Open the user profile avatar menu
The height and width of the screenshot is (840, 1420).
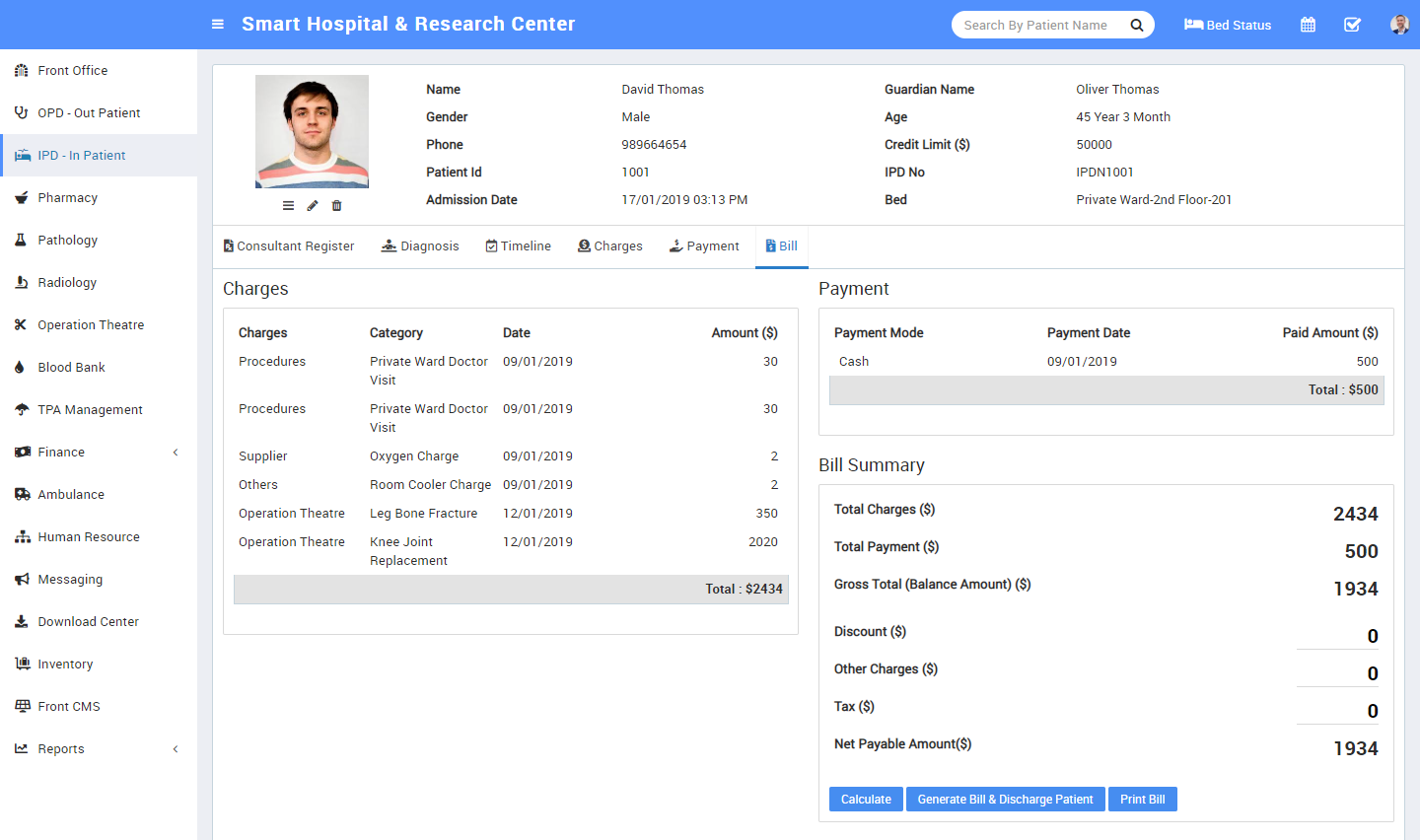tap(1399, 25)
